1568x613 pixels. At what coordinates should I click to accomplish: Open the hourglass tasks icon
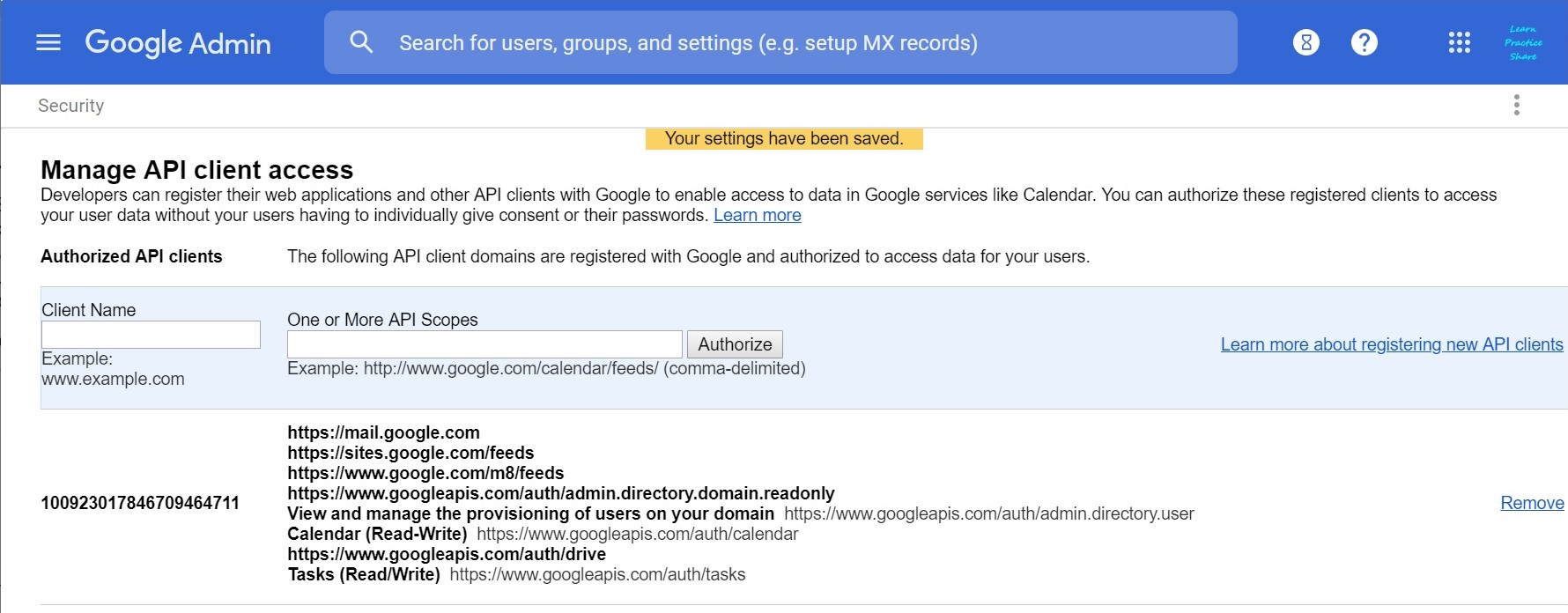pos(1305,42)
